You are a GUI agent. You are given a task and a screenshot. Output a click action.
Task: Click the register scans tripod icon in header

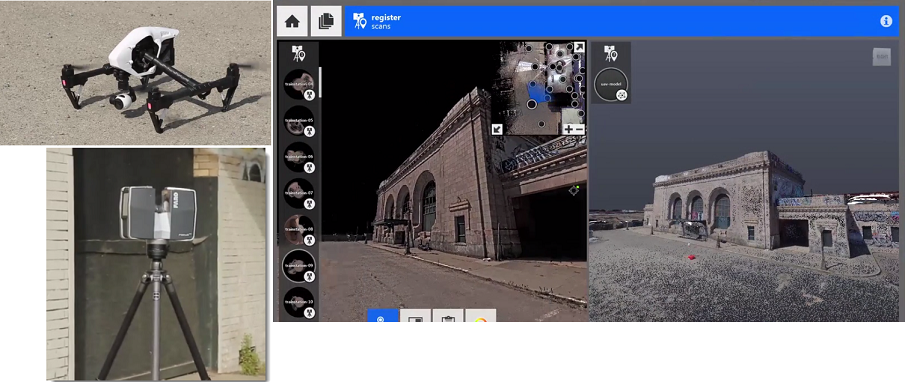360,21
